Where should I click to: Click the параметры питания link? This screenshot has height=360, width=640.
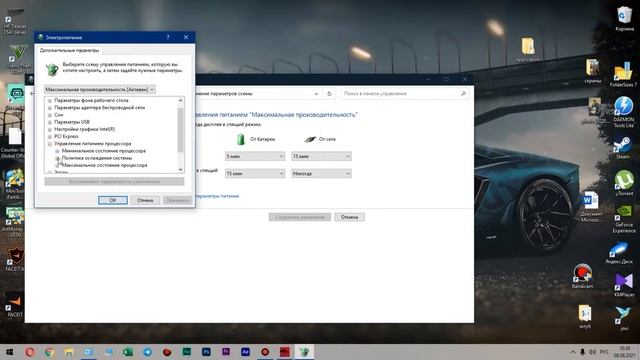(217, 196)
